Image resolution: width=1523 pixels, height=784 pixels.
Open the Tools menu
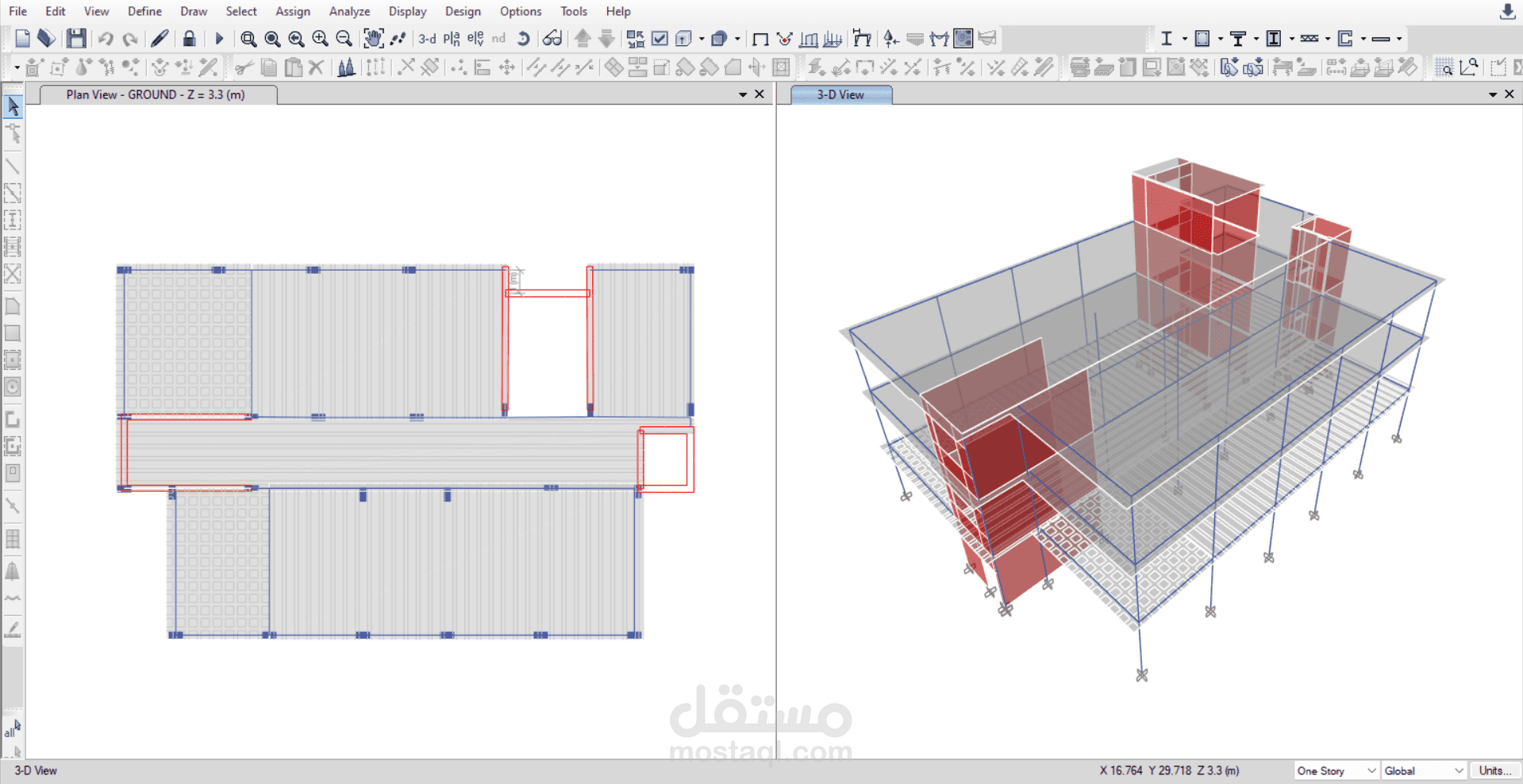point(574,11)
